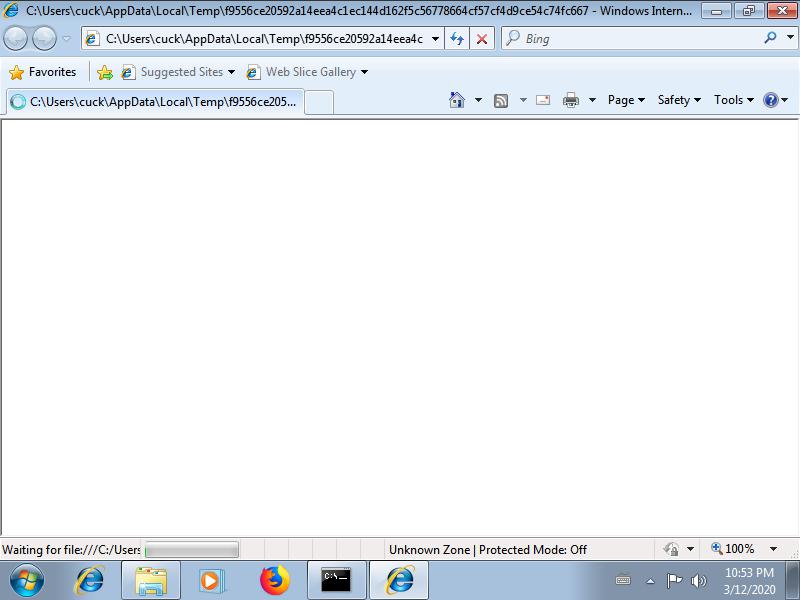This screenshot has width=800, height=600.
Task: Click the address bar file path
Action: (x=264, y=39)
